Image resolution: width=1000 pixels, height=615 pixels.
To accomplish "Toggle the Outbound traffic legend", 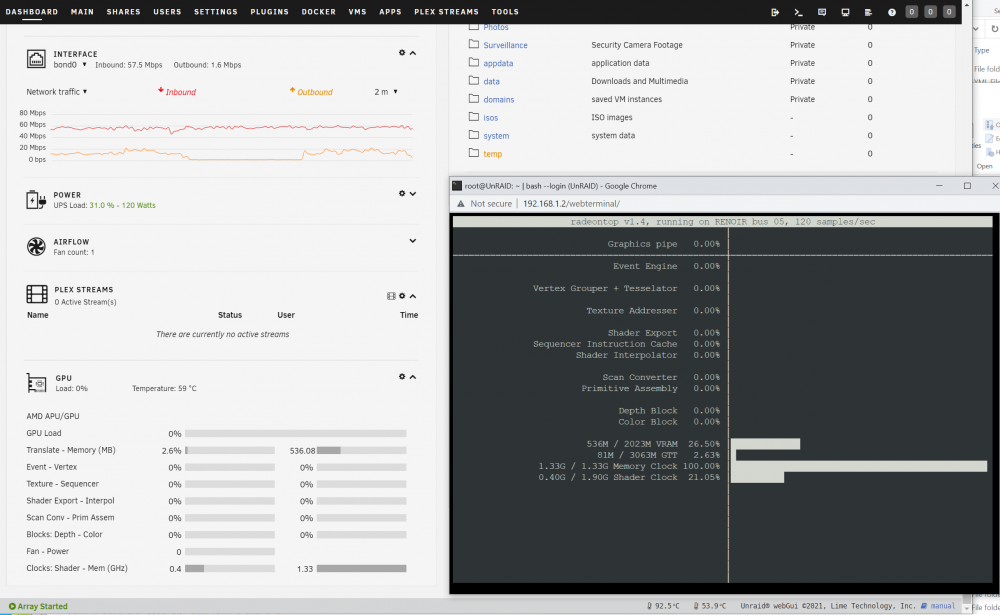I will click(311, 92).
